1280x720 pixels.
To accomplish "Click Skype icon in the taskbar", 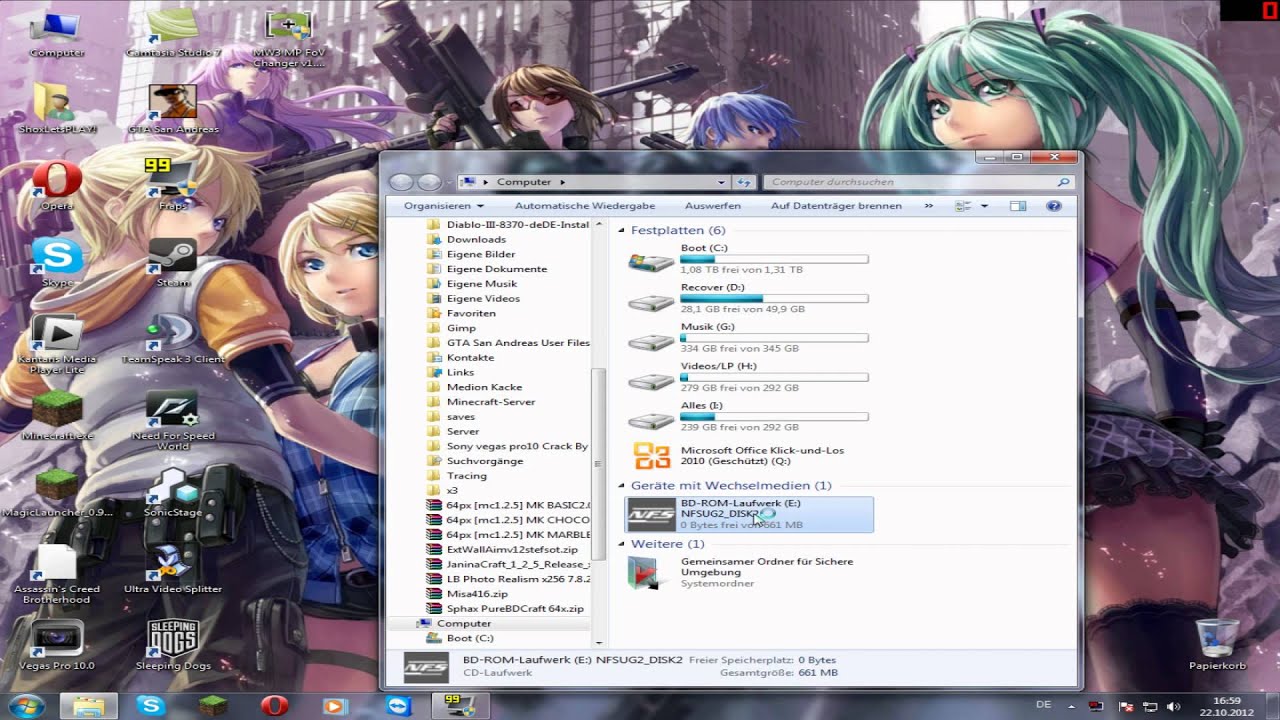I will pyautogui.click(x=152, y=706).
